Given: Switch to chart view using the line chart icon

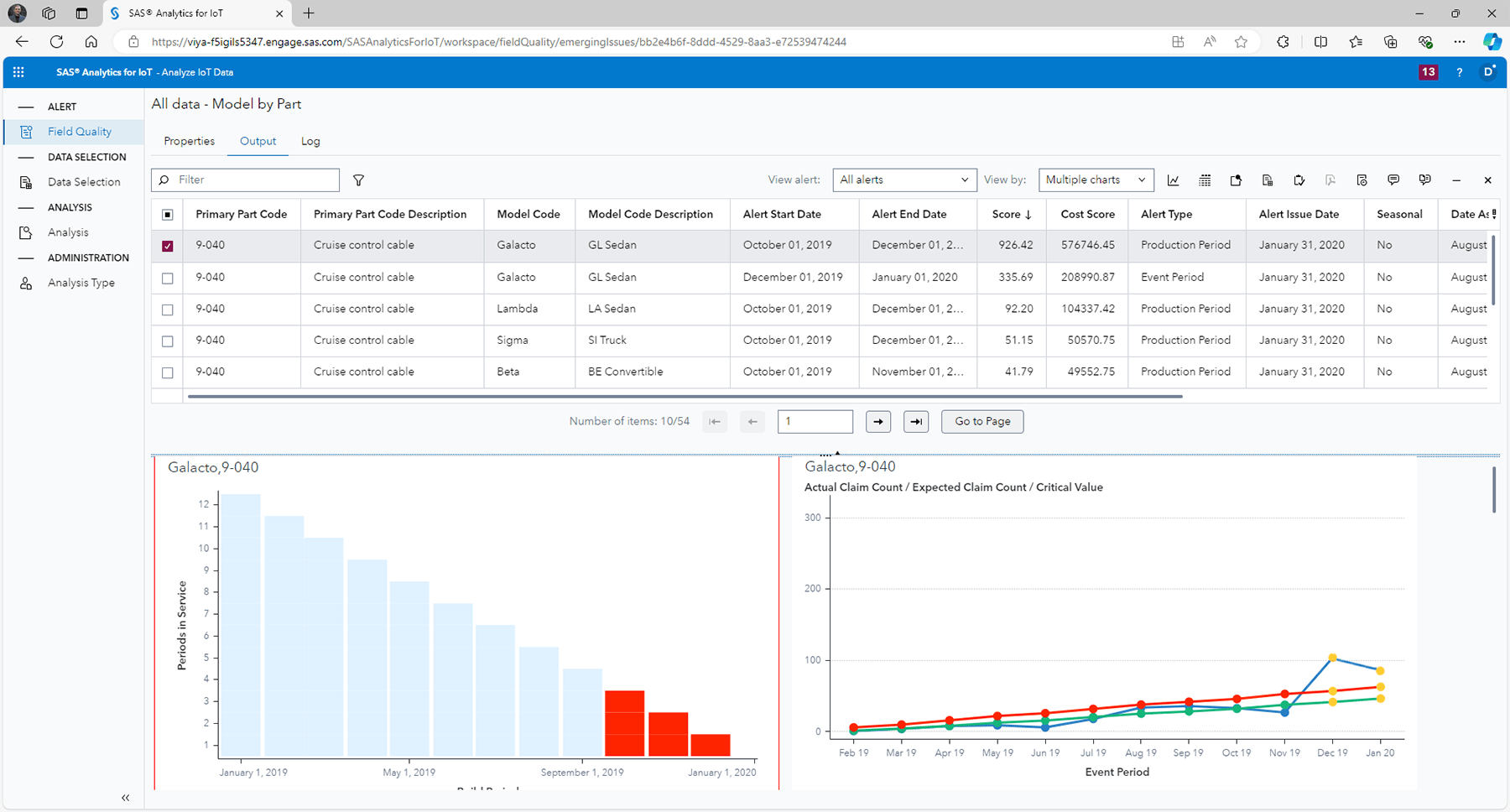Looking at the screenshot, I should 1174,180.
